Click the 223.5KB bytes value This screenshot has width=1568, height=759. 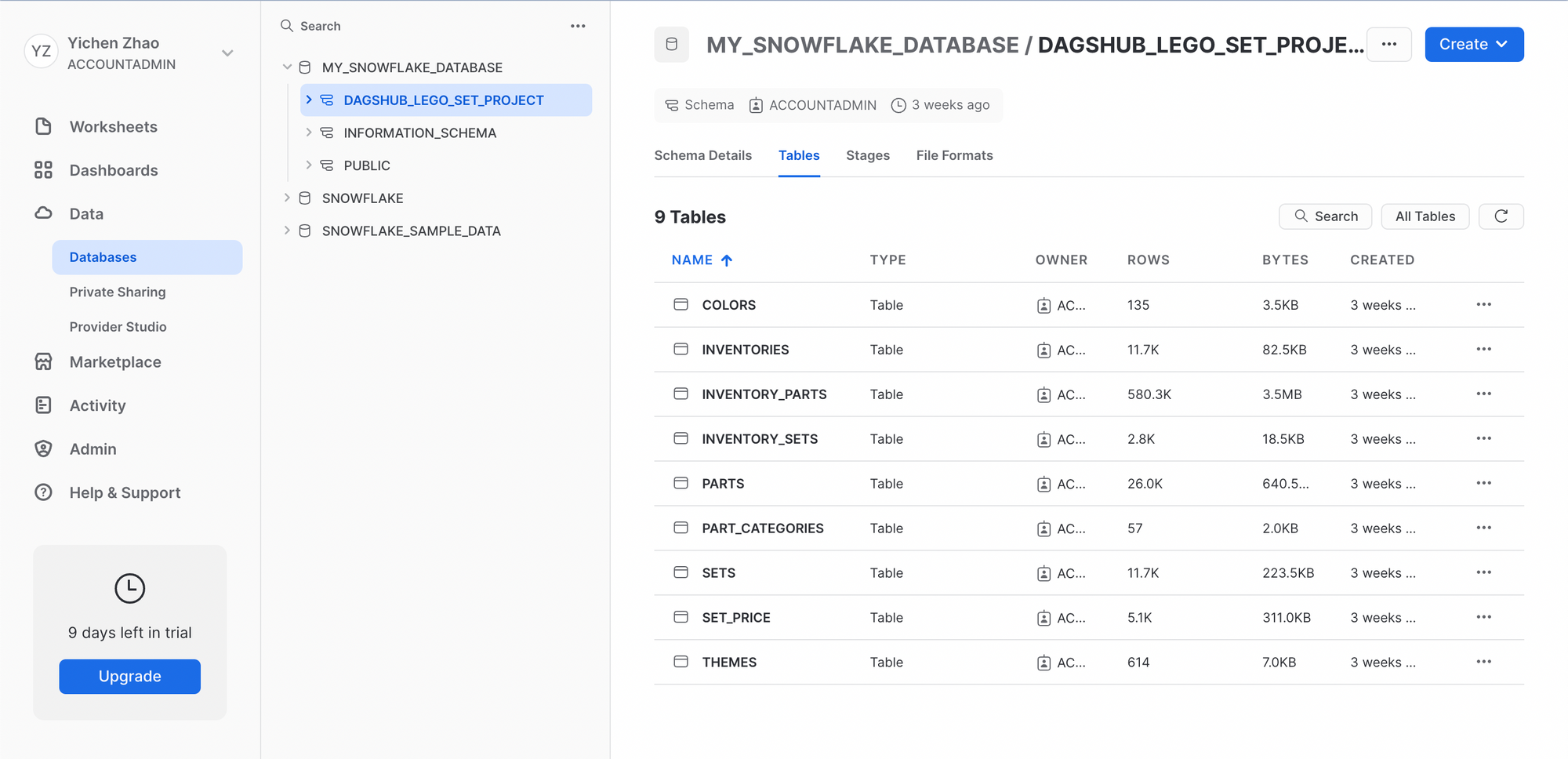[1288, 573]
